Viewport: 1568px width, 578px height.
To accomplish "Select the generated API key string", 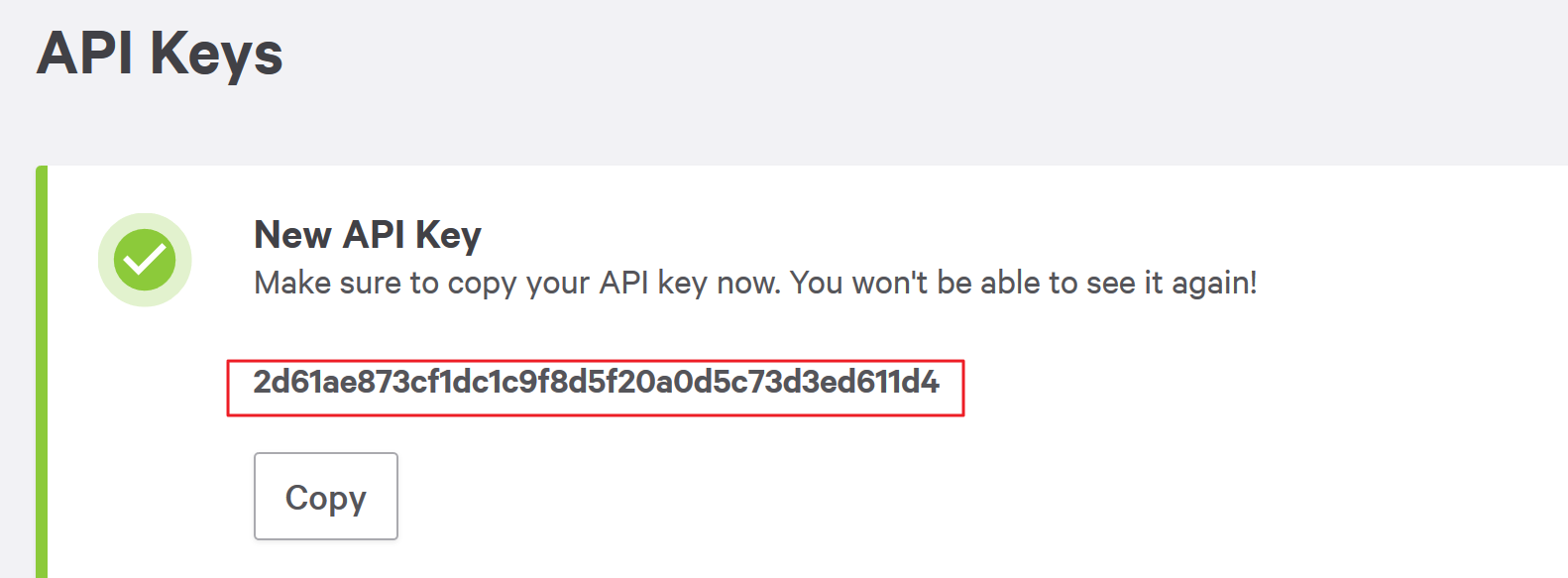I will click(x=596, y=382).
